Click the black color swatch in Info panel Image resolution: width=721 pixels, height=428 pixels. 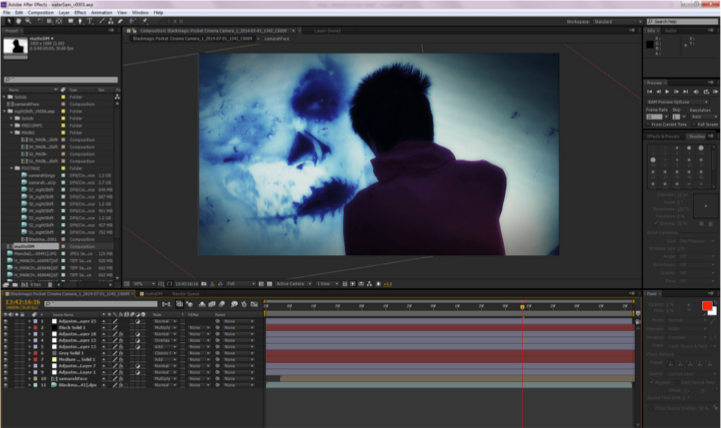650,45
